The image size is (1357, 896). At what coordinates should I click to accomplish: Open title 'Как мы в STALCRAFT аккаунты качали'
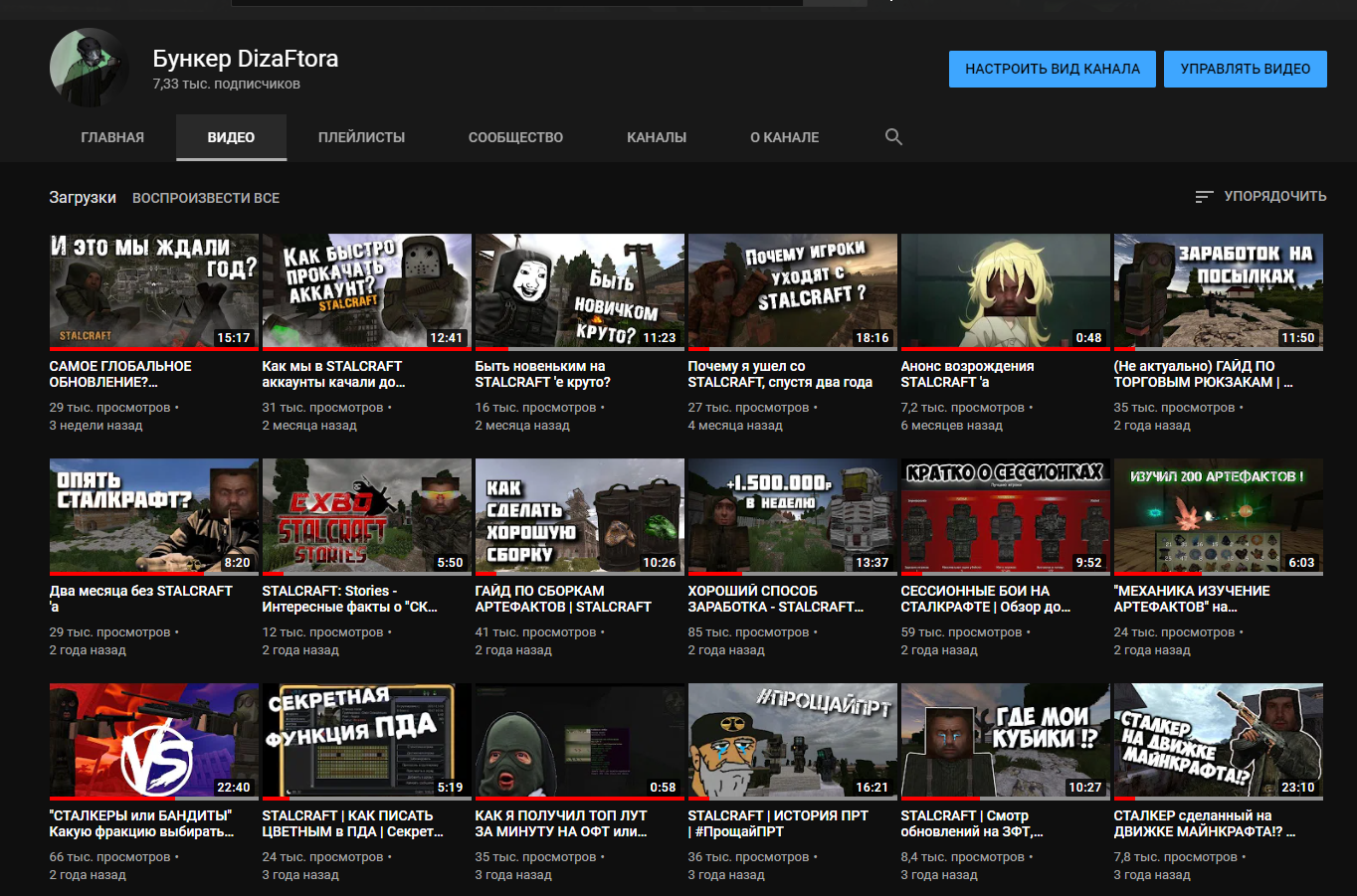(333, 374)
